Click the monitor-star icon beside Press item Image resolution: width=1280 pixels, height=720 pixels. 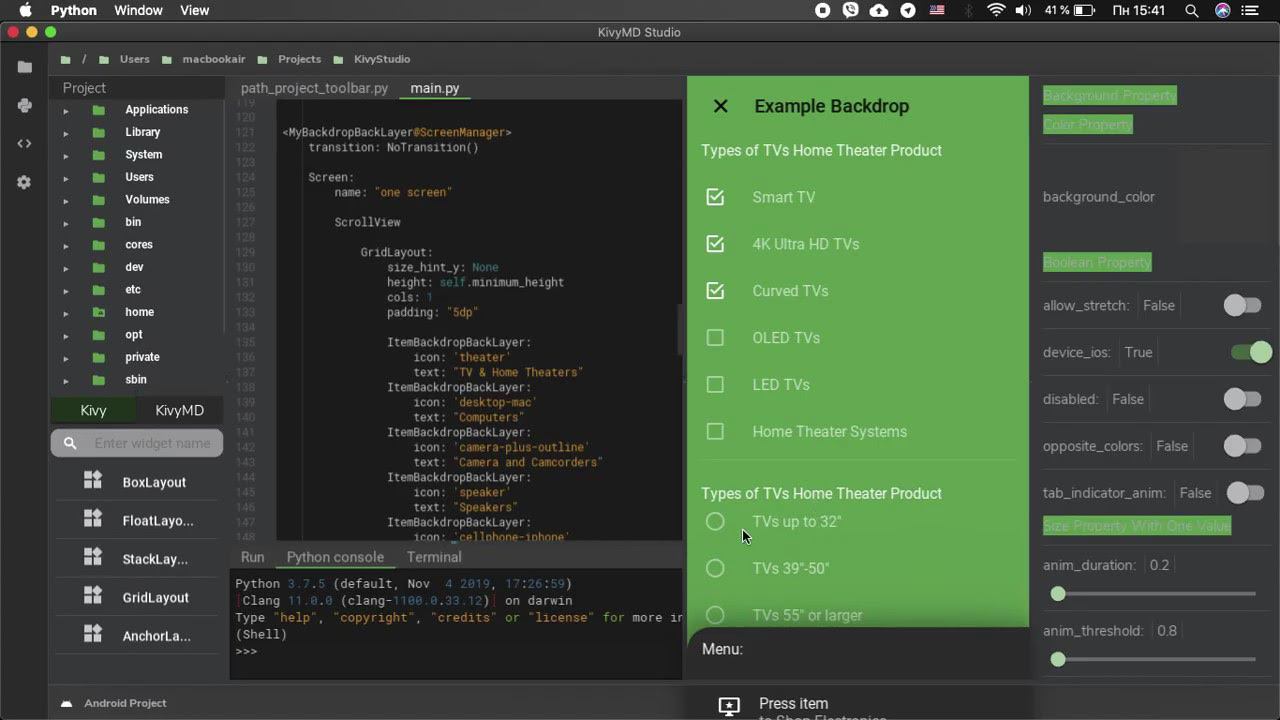(x=729, y=706)
